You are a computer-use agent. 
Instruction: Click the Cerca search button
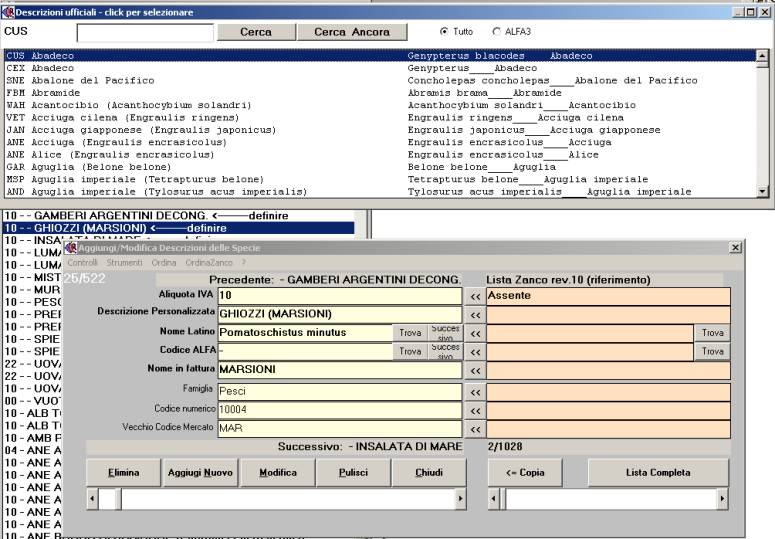[256, 32]
